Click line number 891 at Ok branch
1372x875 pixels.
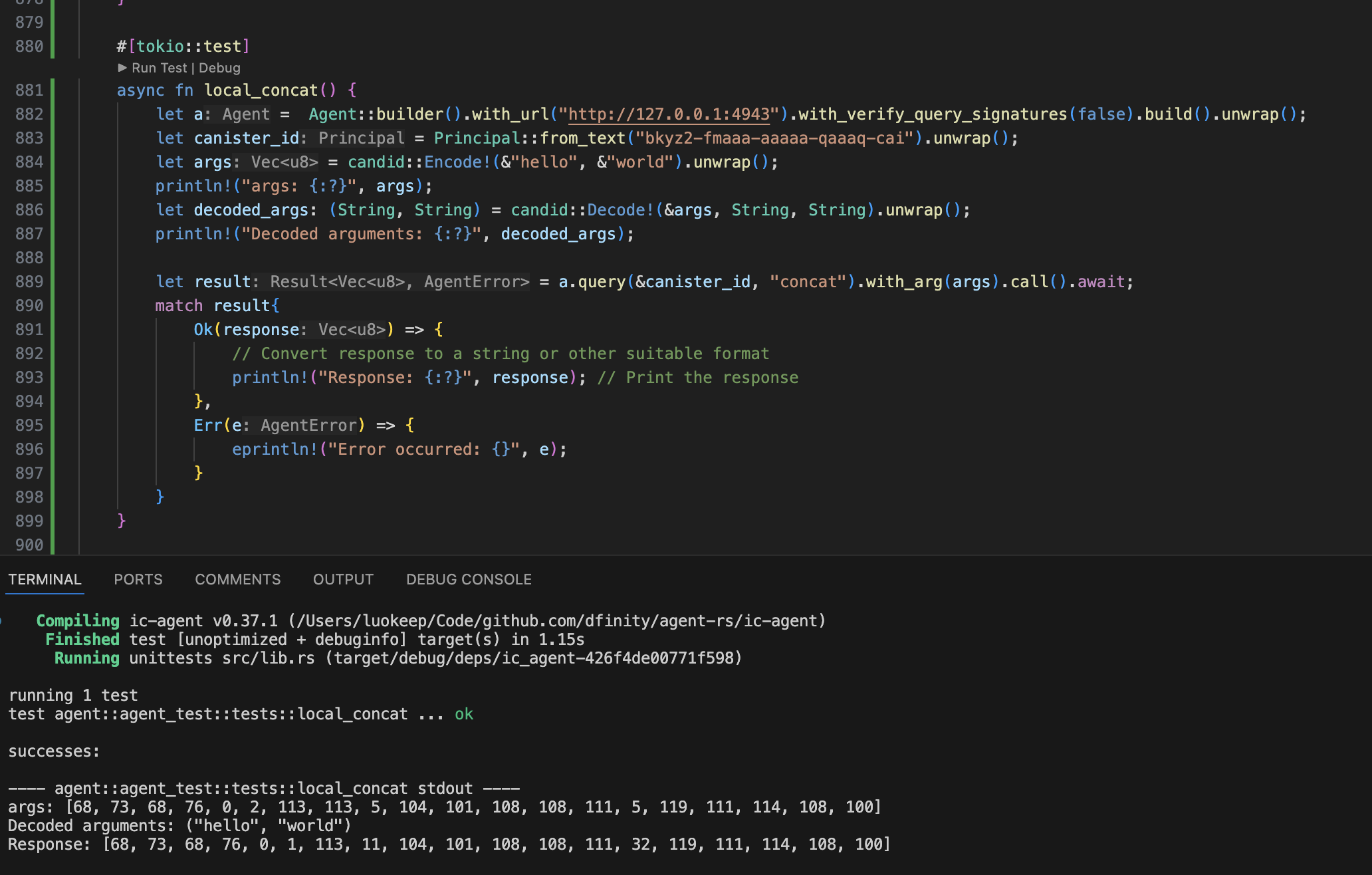point(29,330)
